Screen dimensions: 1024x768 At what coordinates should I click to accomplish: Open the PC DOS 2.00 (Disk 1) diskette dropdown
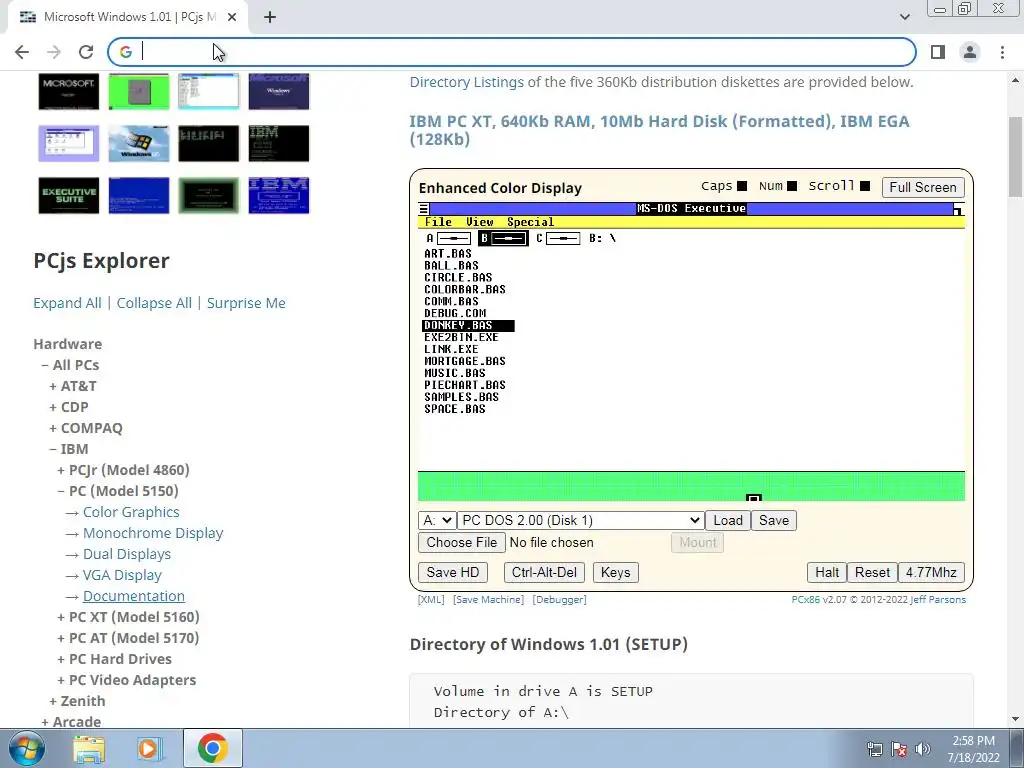(581, 520)
